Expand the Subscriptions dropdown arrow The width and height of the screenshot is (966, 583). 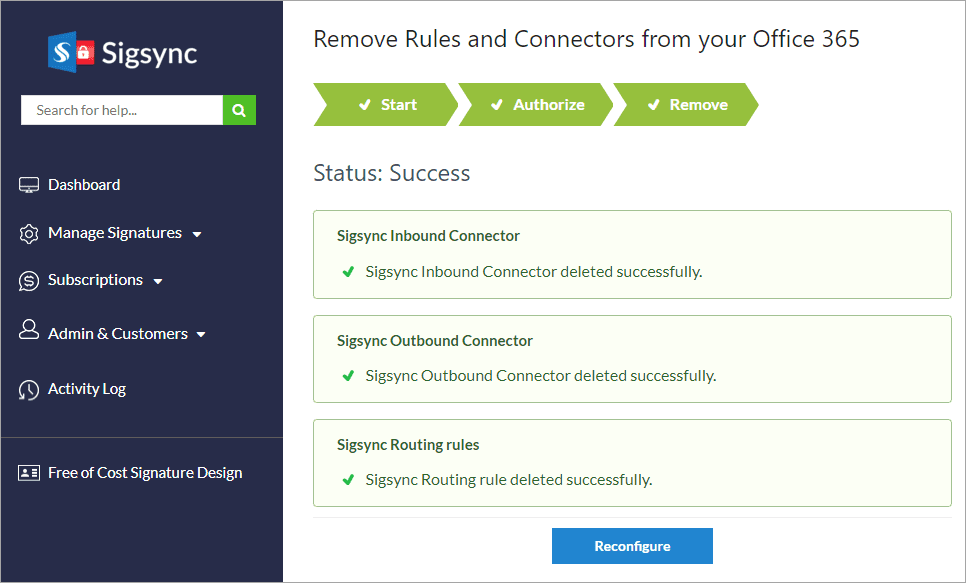[x=158, y=282]
